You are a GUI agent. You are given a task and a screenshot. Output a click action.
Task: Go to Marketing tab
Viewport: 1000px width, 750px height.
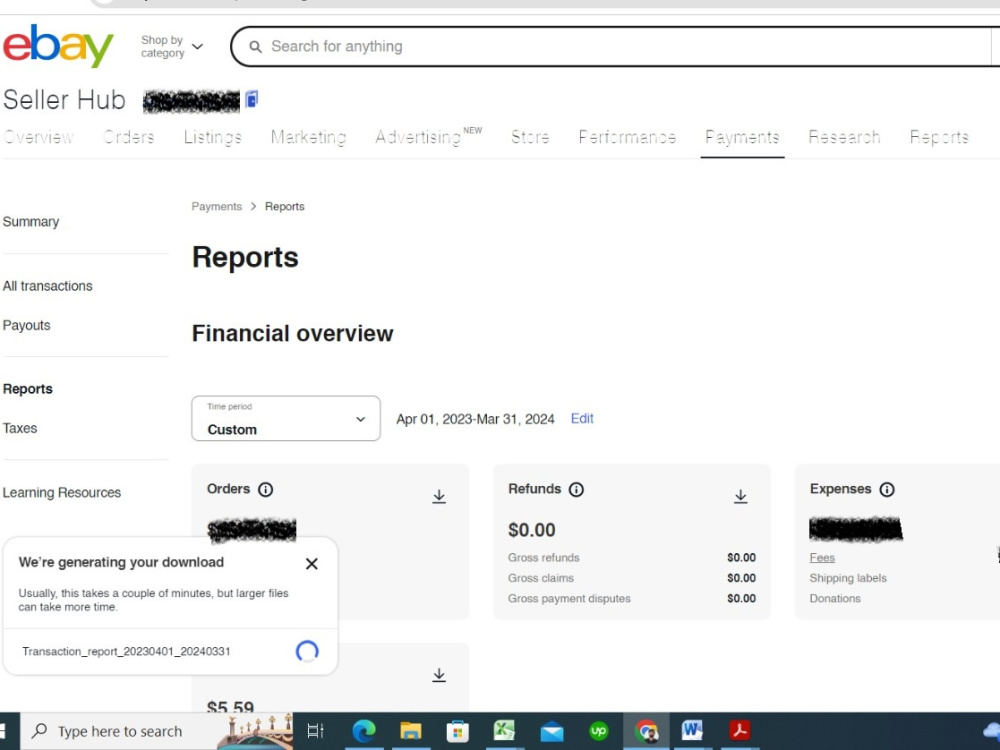309,137
